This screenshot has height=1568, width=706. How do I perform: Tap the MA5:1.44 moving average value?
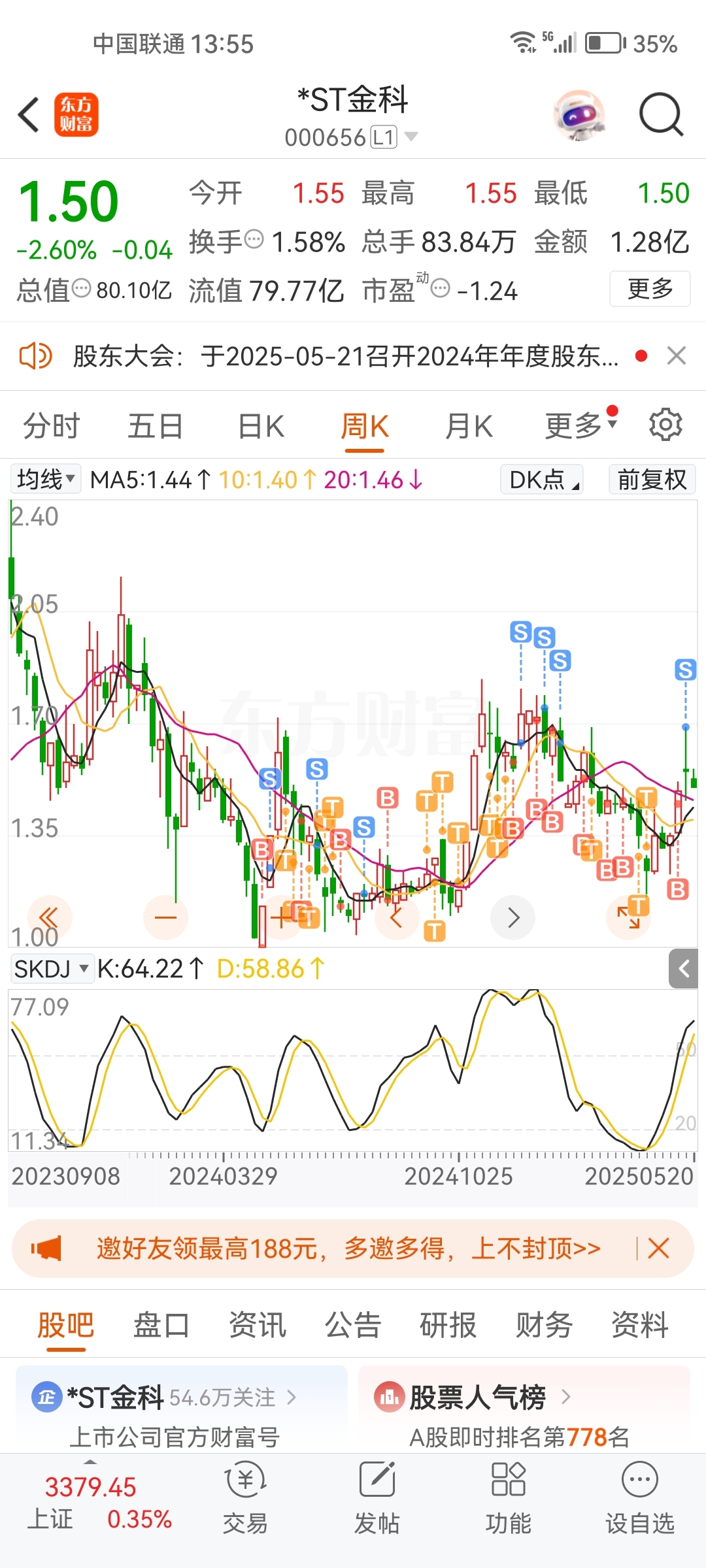pyautogui.click(x=150, y=480)
